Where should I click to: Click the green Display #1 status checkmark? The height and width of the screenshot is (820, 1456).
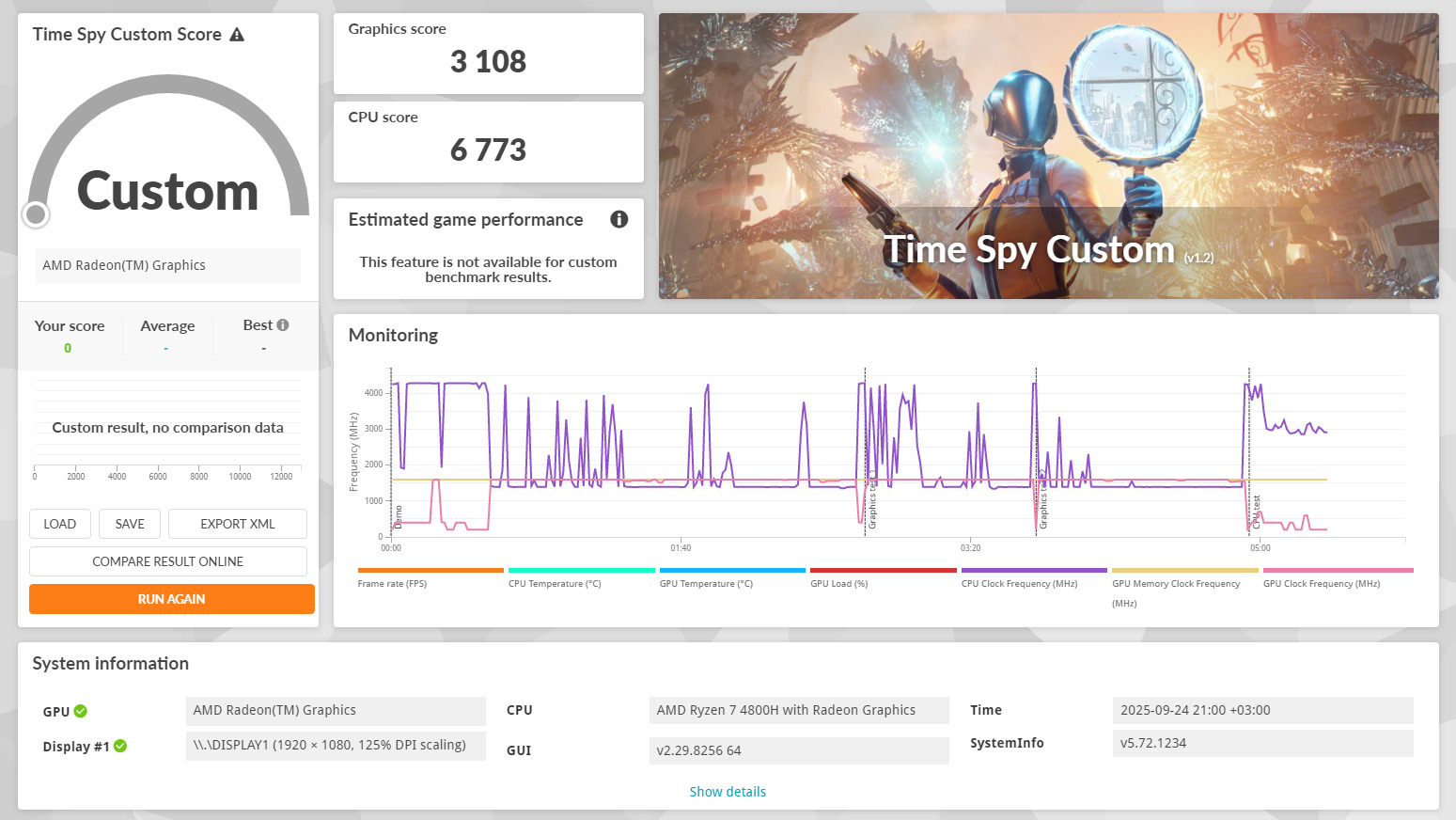point(120,746)
